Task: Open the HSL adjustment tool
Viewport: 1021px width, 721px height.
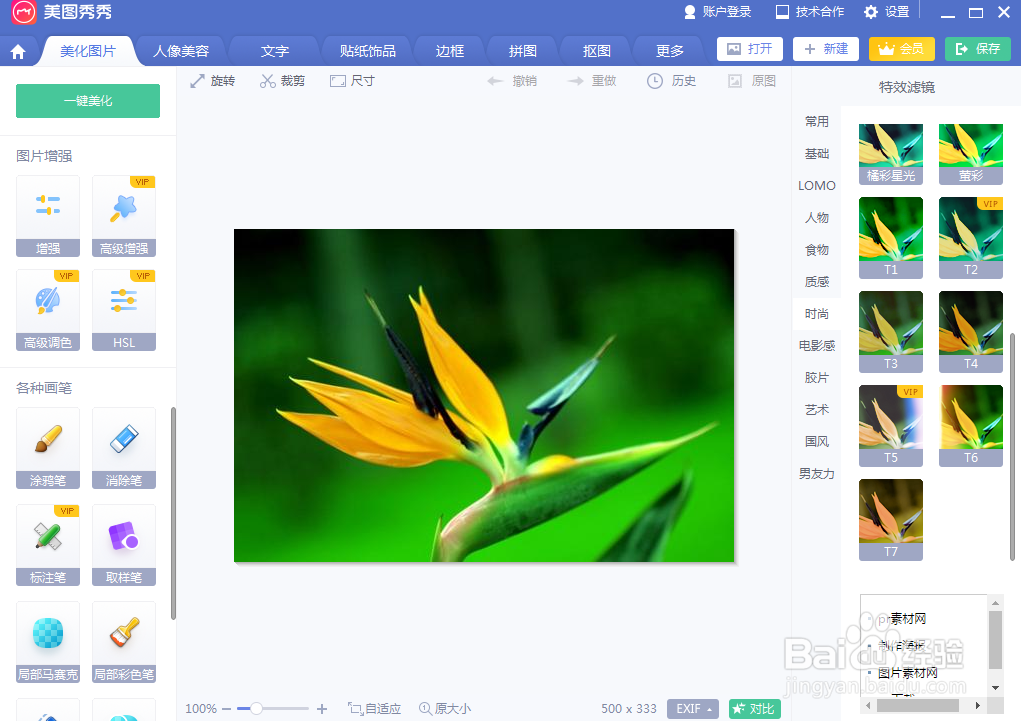Action: [124, 310]
